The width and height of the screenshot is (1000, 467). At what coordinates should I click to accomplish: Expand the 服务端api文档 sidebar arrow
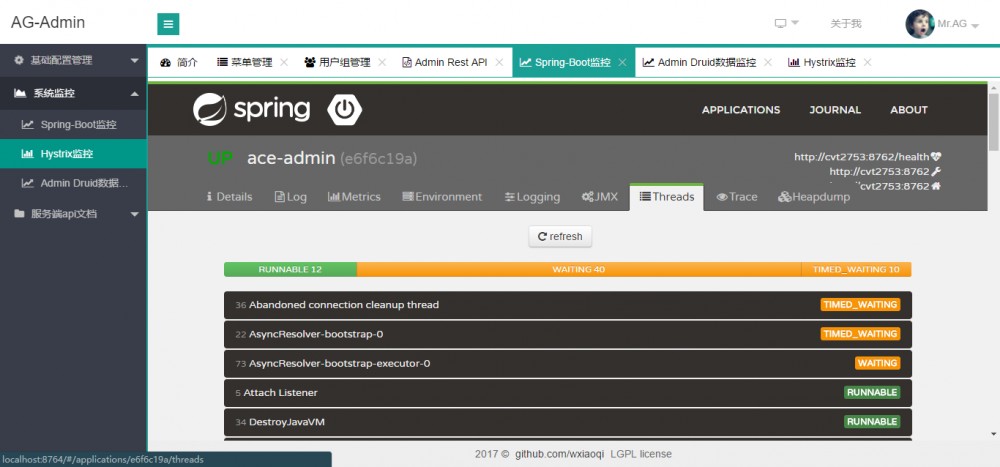coord(135,214)
